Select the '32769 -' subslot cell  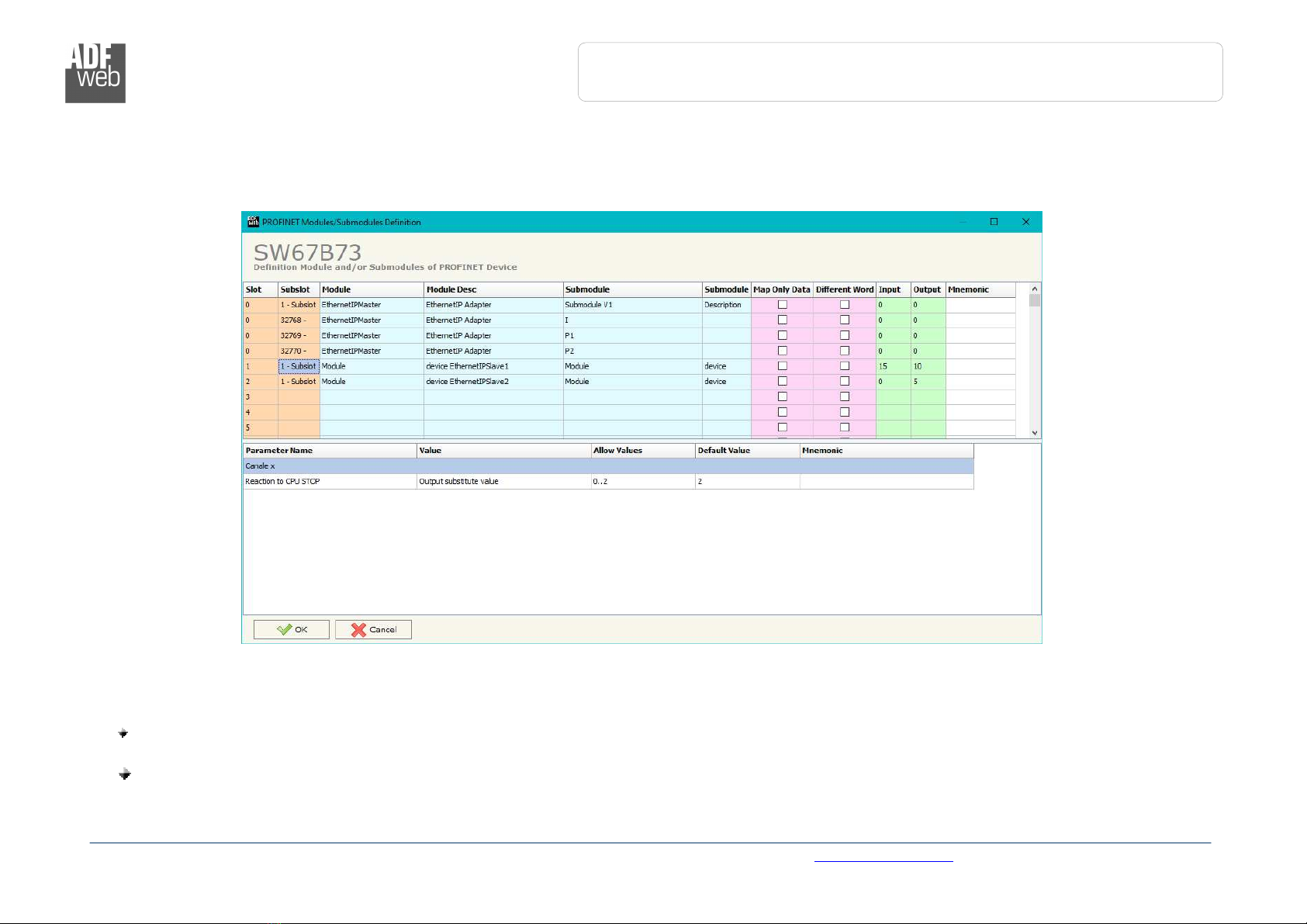point(299,335)
